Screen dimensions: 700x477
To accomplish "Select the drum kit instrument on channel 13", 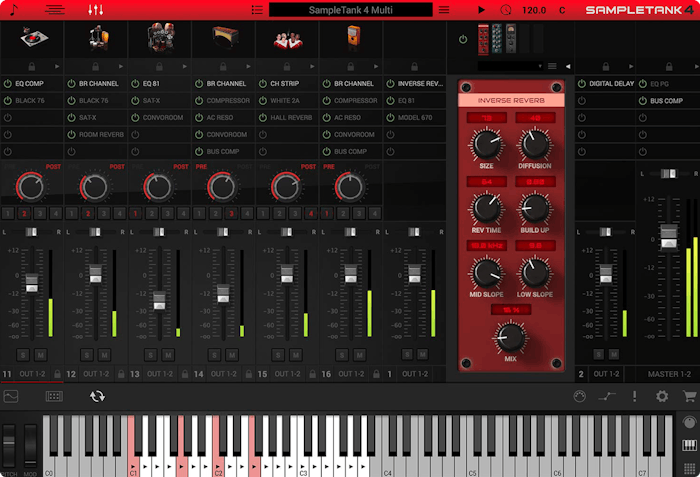I will coord(161,37).
